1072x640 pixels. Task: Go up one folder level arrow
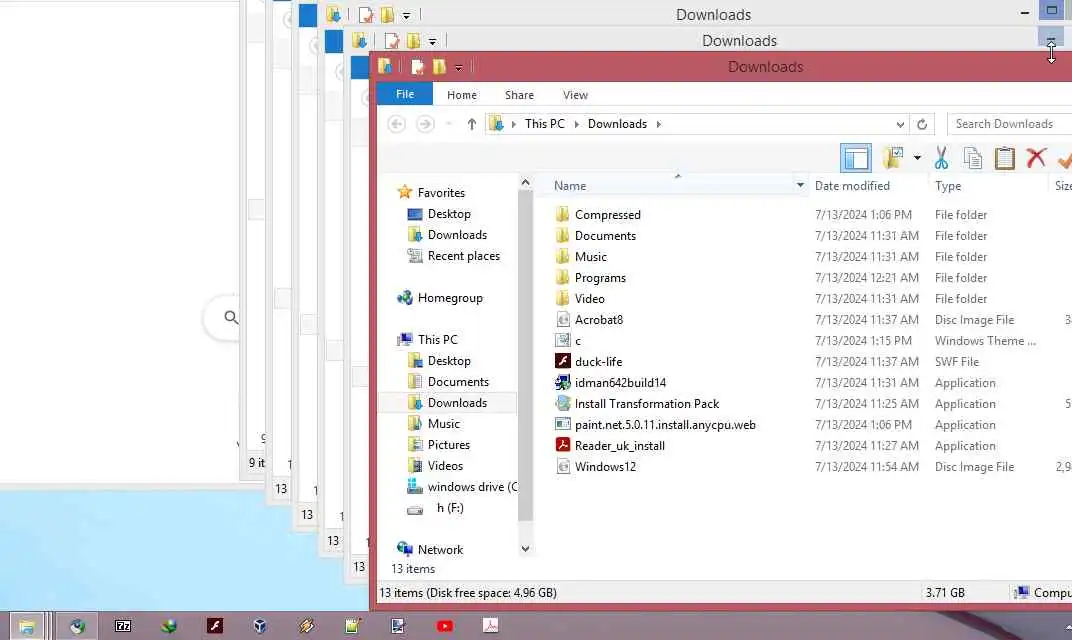472,124
